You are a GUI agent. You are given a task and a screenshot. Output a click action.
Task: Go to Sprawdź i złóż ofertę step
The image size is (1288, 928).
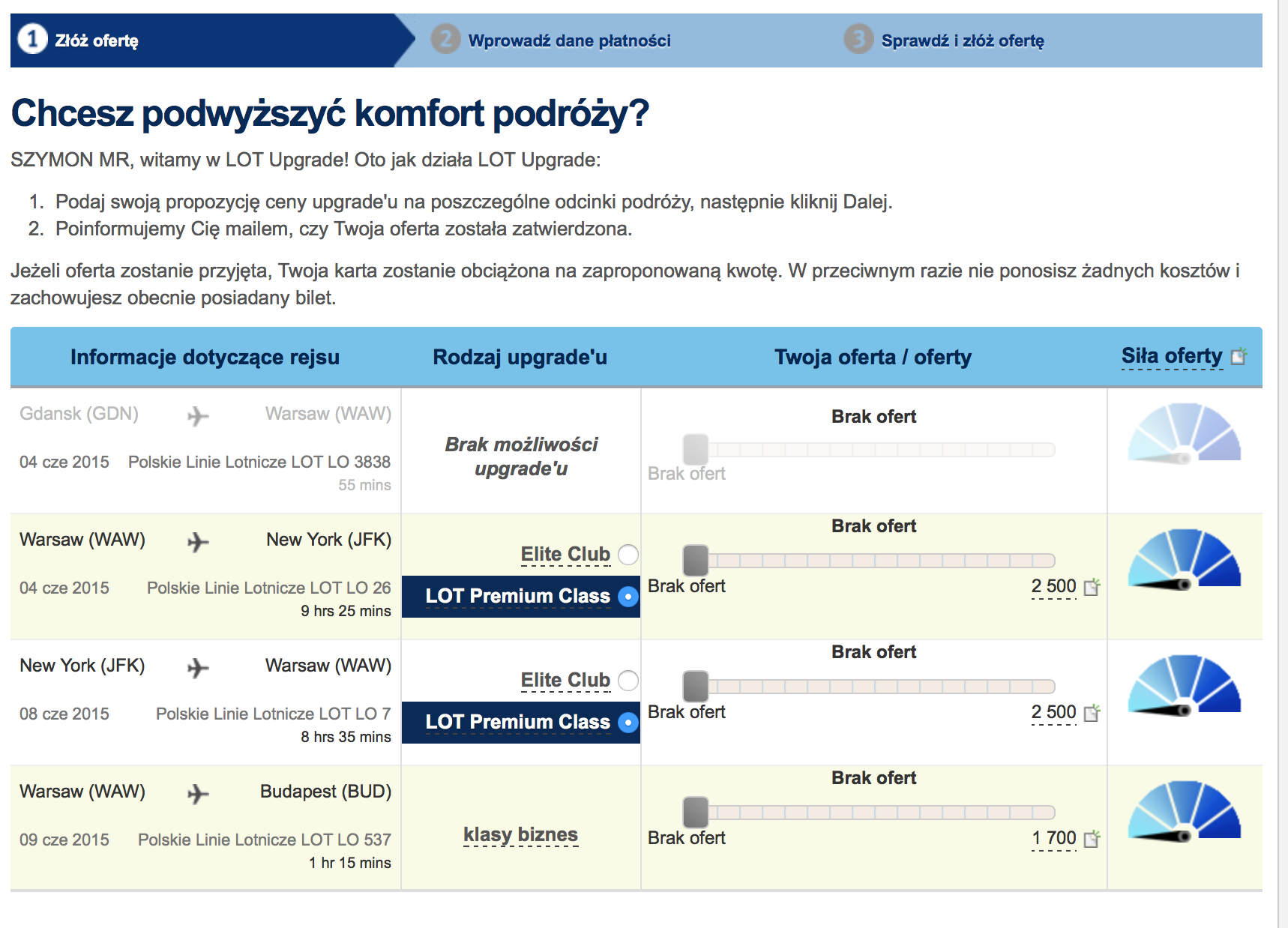963,40
